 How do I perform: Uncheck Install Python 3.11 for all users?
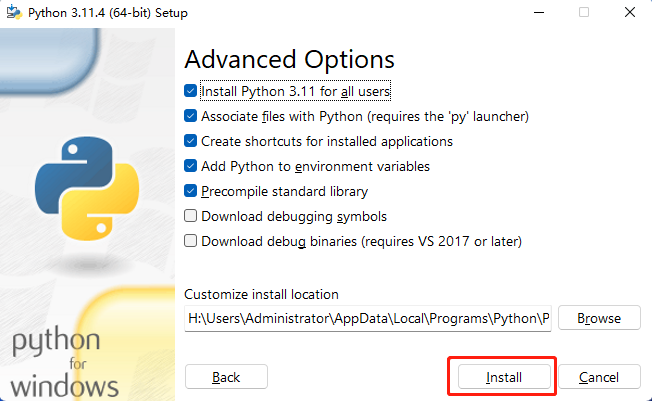pos(190,91)
